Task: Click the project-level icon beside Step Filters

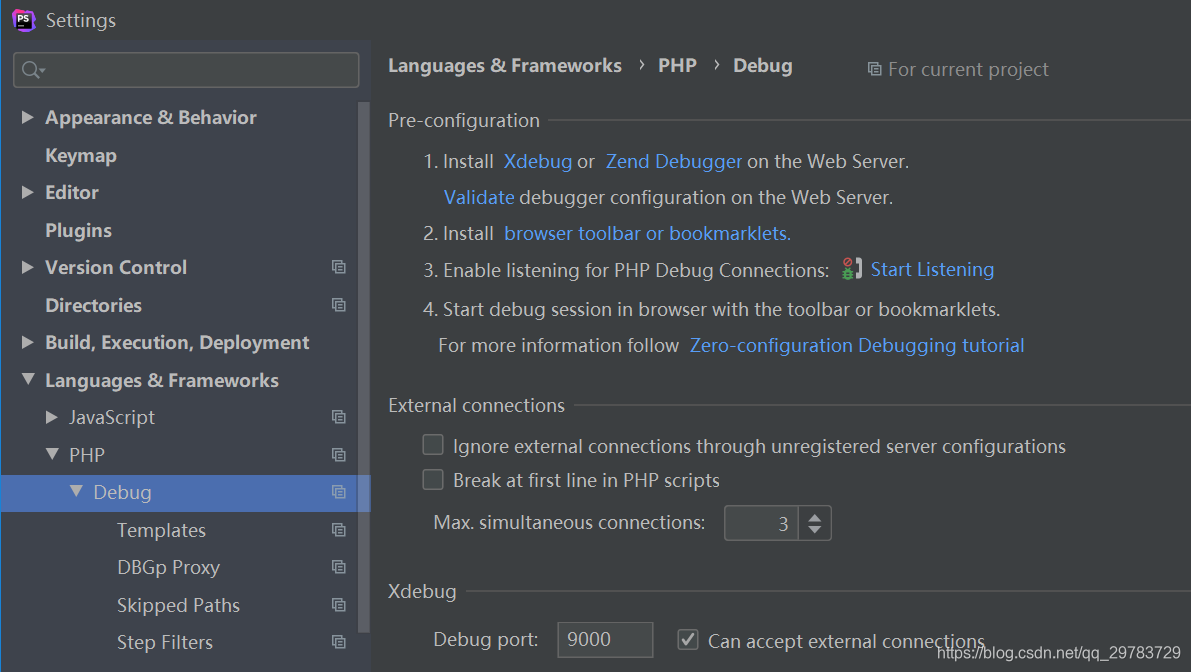Action: coord(339,642)
